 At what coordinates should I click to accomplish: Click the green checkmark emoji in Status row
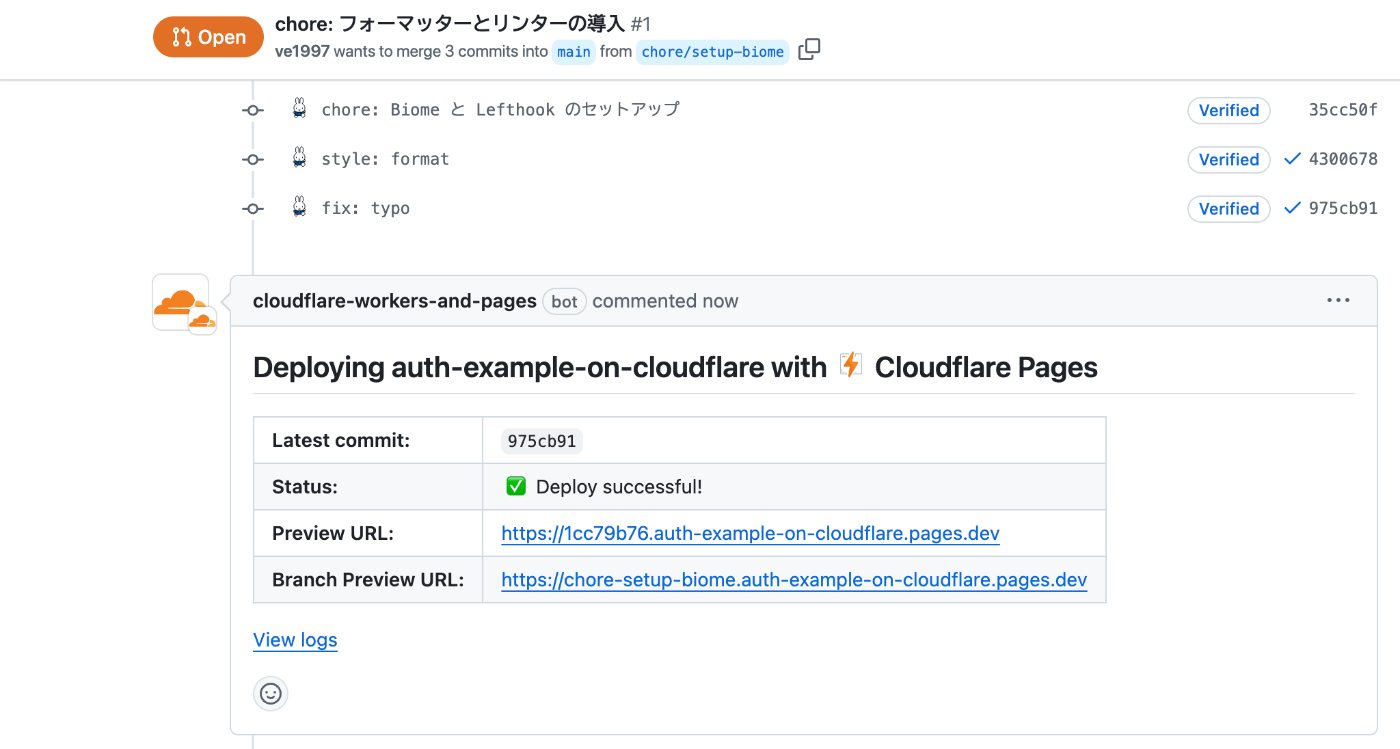515,487
